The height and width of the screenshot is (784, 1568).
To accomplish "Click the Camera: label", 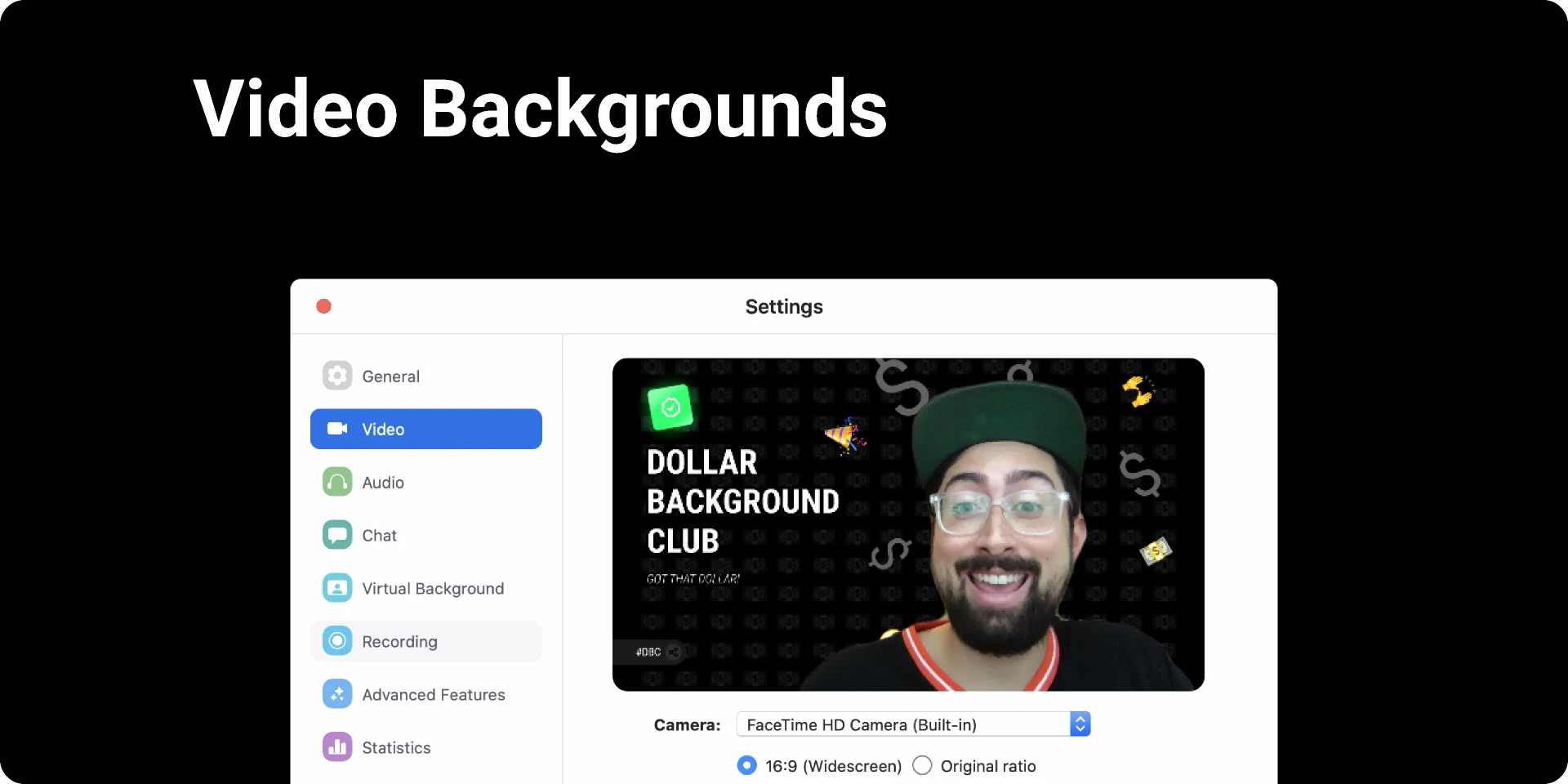I will (687, 724).
